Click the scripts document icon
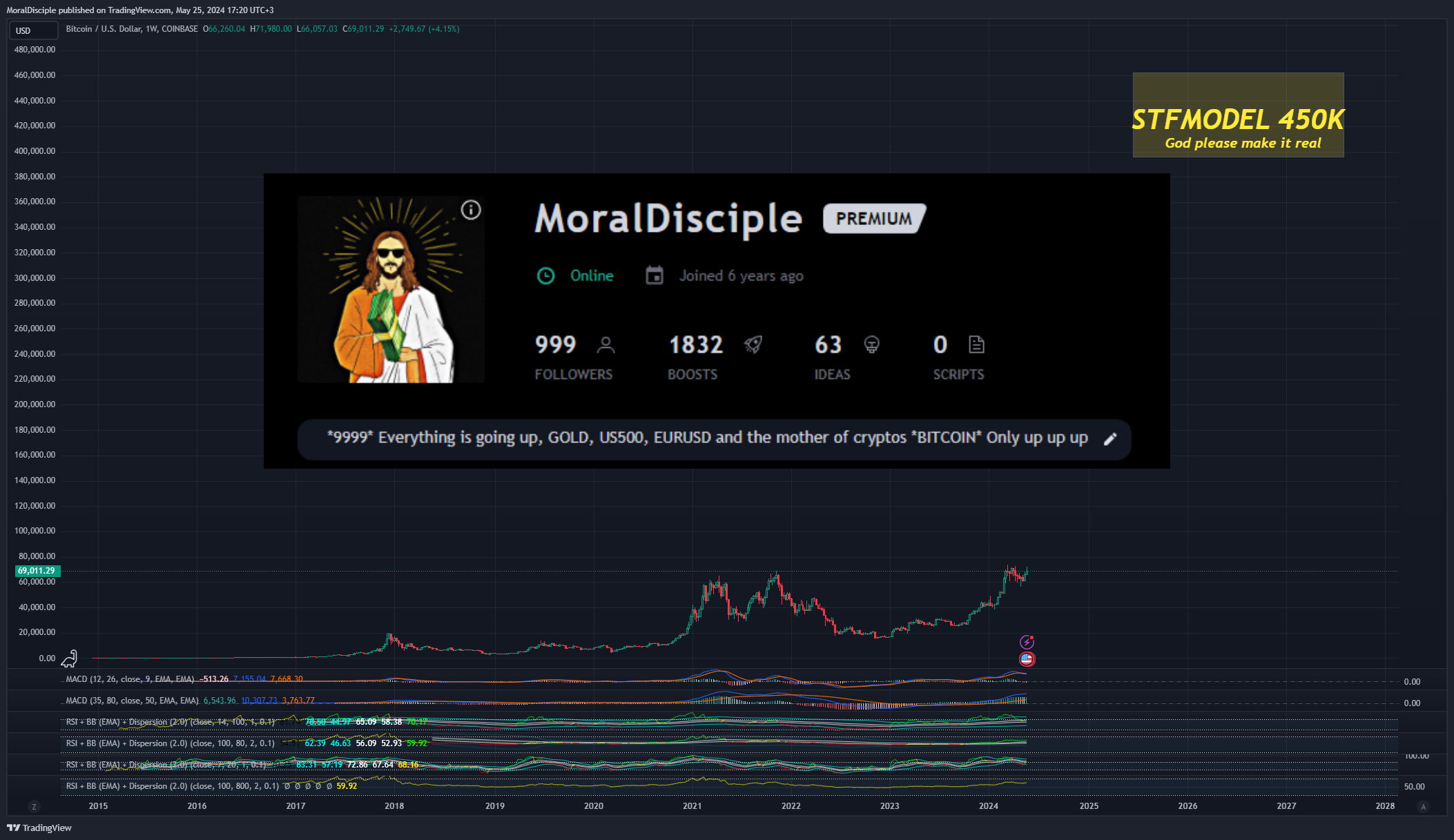The image size is (1454, 840). coord(976,344)
